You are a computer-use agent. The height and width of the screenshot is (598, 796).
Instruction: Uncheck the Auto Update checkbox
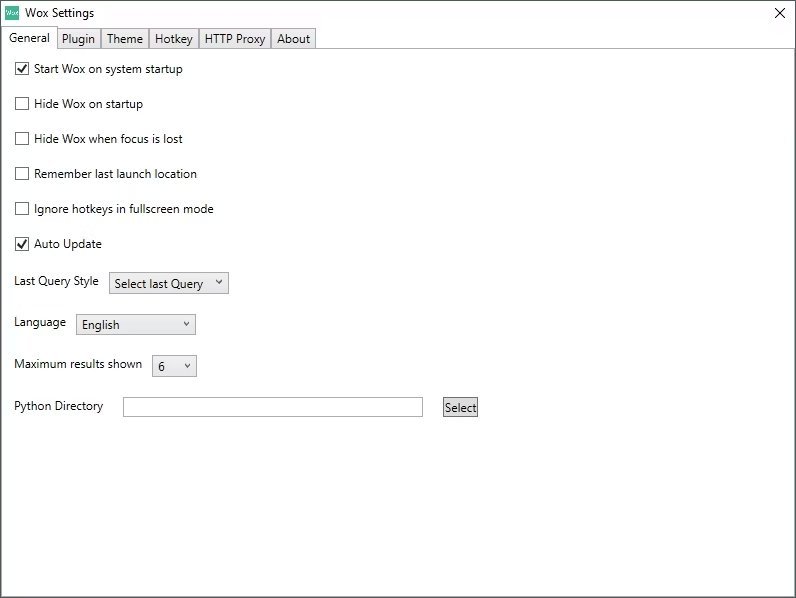(22, 244)
